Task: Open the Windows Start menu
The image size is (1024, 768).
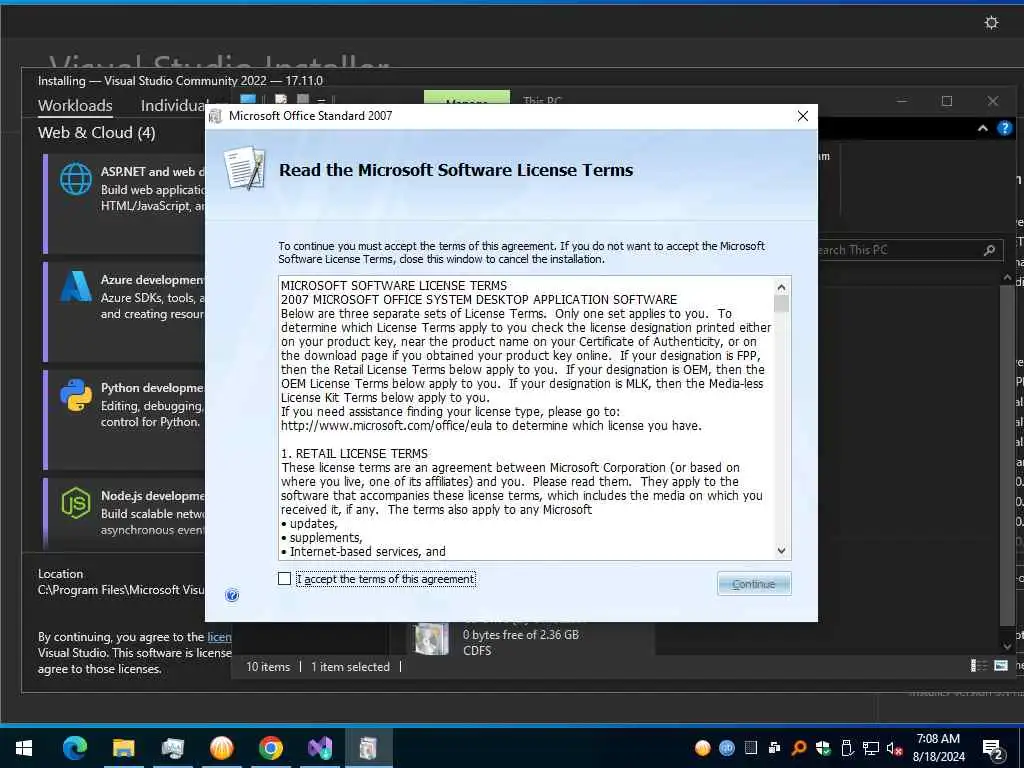Action: (x=24, y=748)
